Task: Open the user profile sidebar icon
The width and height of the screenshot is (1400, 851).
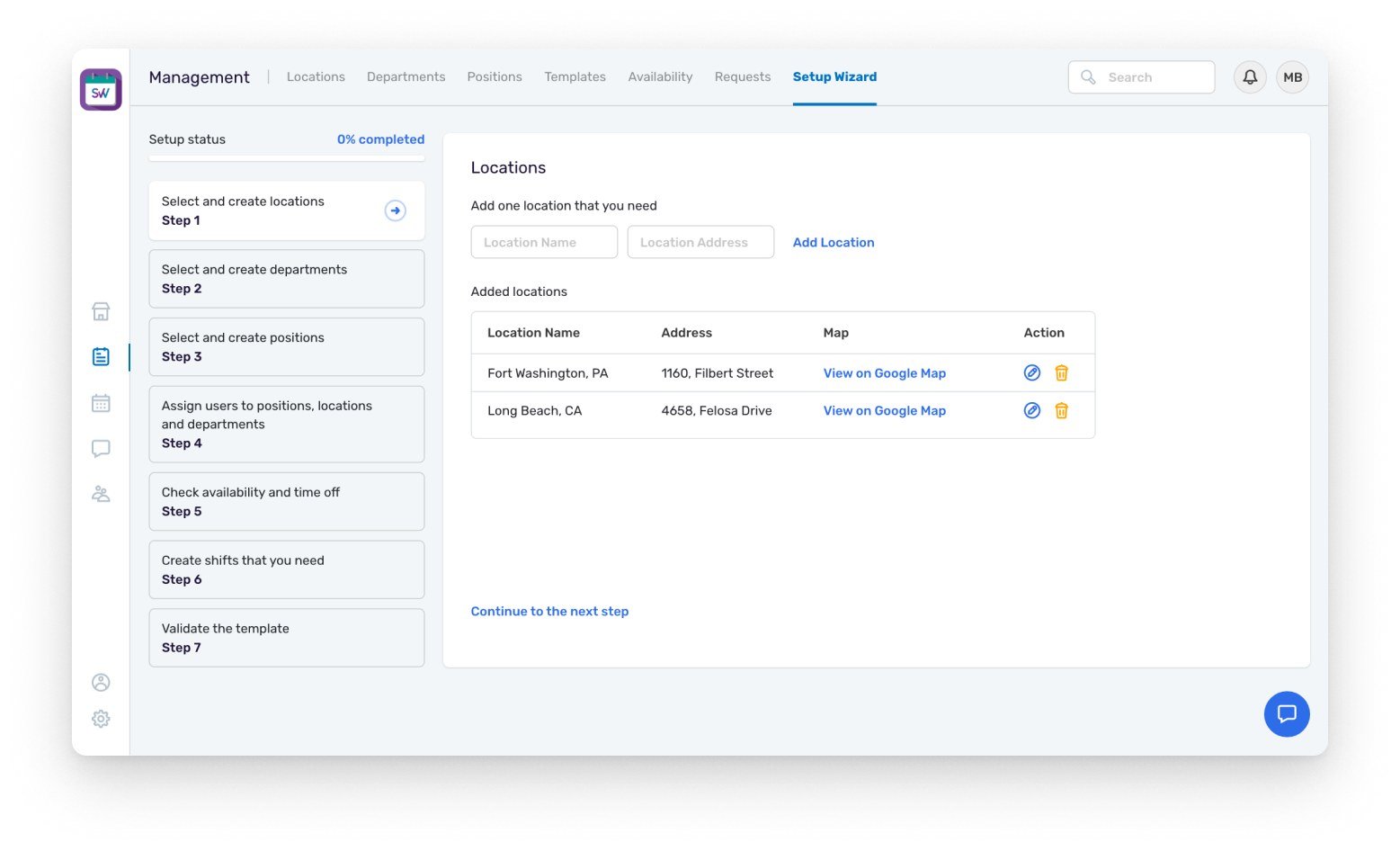Action: [x=101, y=683]
